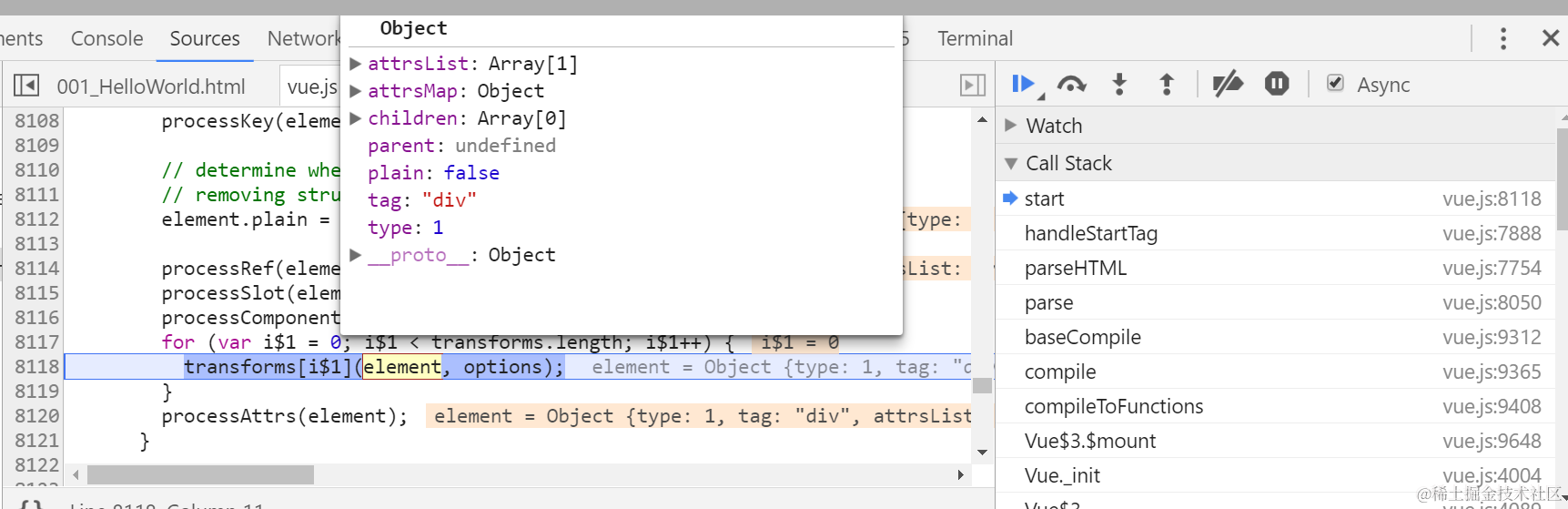The width and height of the screenshot is (1568, 509).
Task: Open vue.js:9312 source link
Action: tap(1492, 337)
